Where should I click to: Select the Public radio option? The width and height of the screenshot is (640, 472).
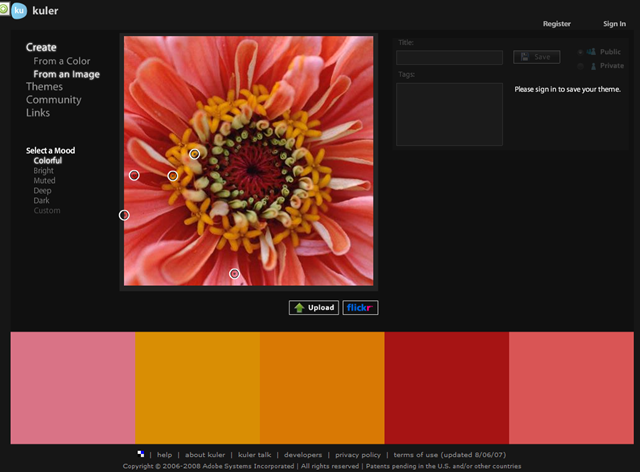click(580, 52)
